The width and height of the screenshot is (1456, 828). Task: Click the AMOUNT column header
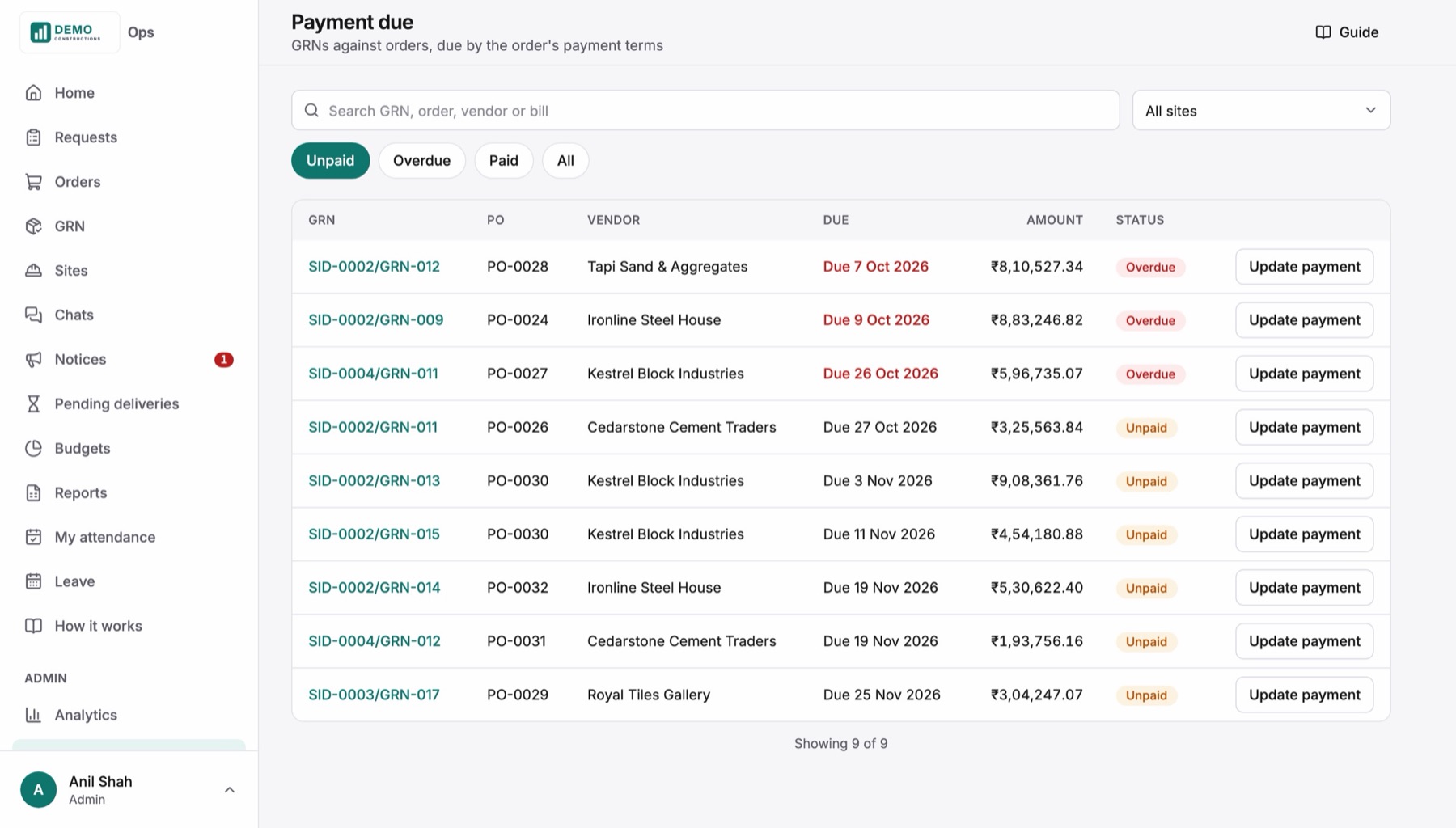point(1054,220)
